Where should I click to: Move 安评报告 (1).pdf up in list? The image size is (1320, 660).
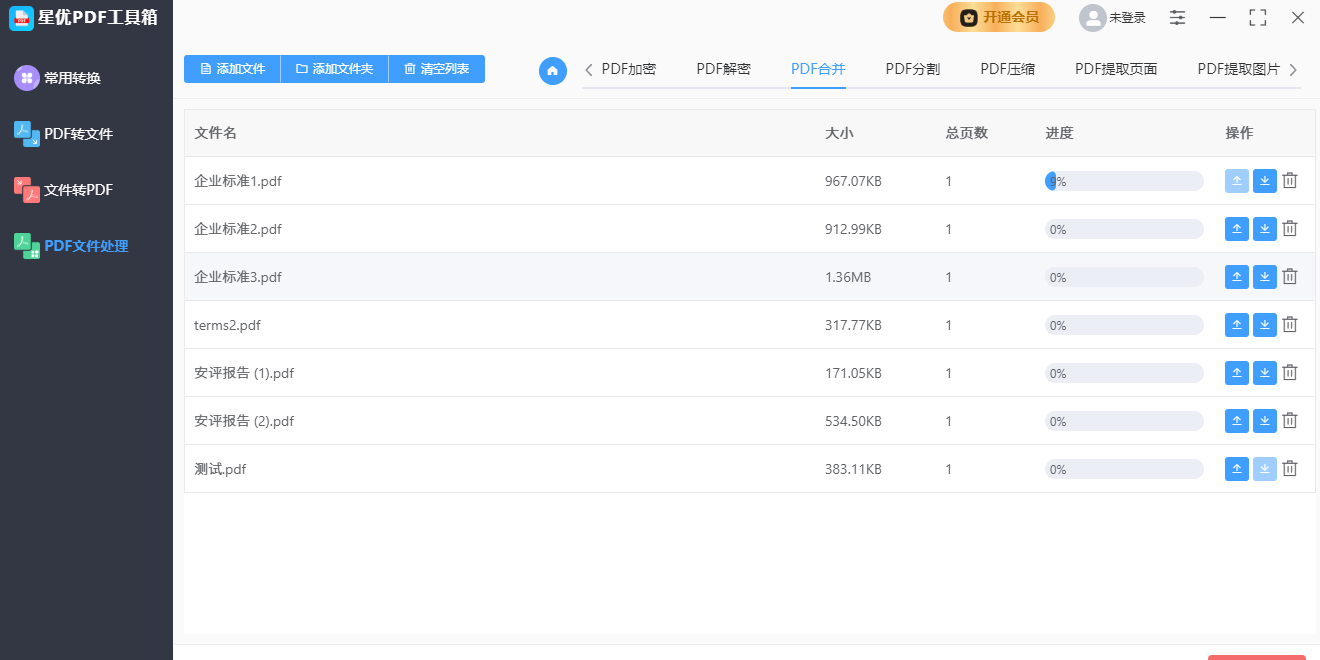[1237, 373]
